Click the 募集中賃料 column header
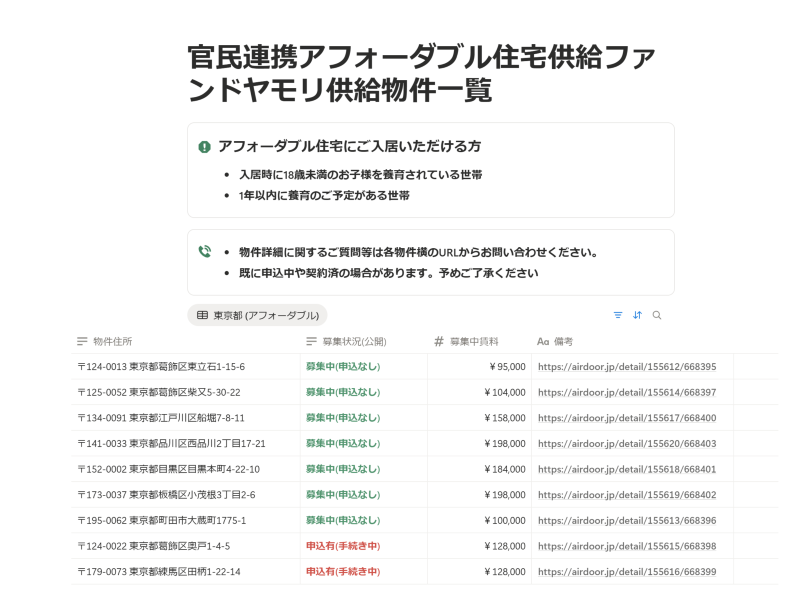Viewport: 800px width, 600px height. (480, 341)
